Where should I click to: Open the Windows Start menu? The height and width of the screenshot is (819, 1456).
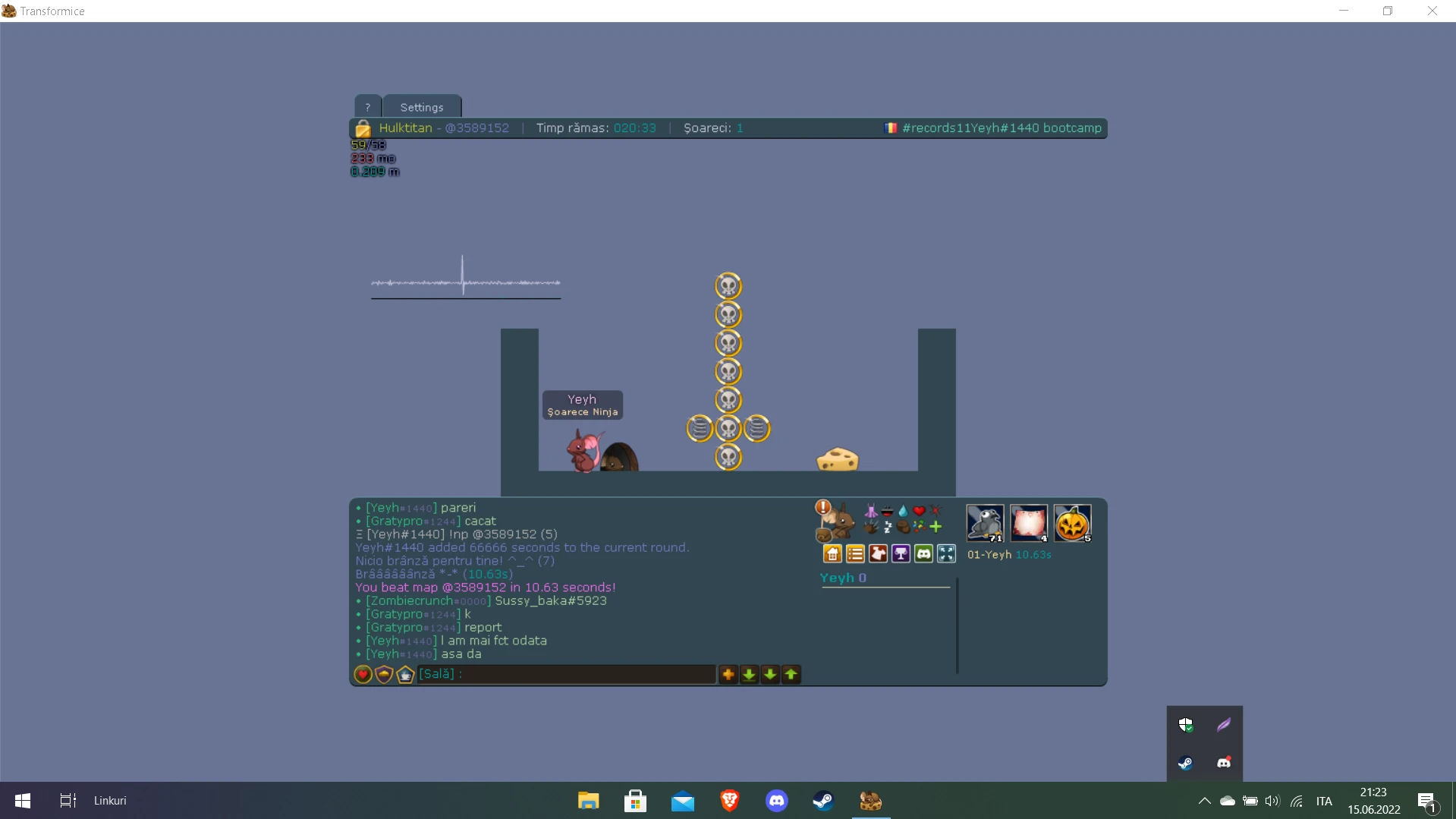23,801
